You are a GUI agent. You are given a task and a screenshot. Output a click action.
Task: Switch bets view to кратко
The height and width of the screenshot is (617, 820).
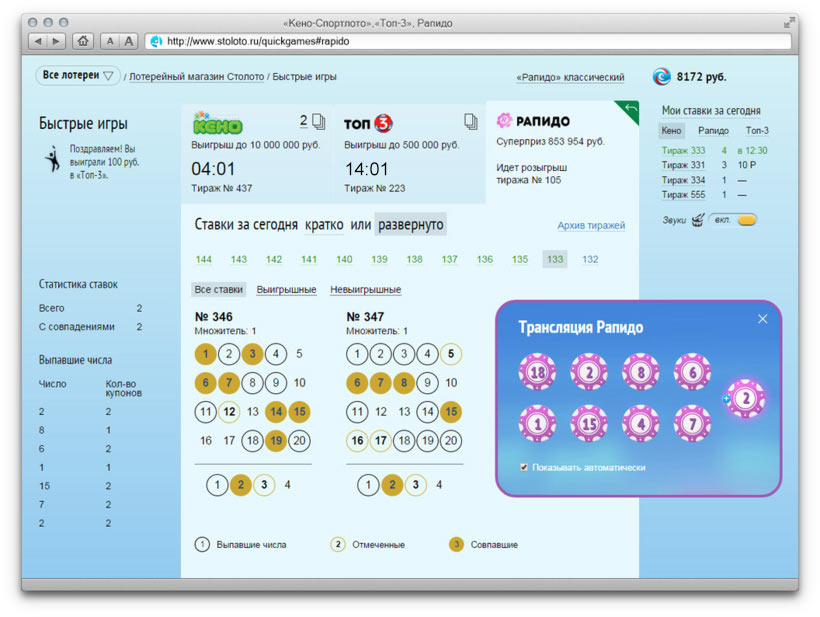(x=323, y=225)
